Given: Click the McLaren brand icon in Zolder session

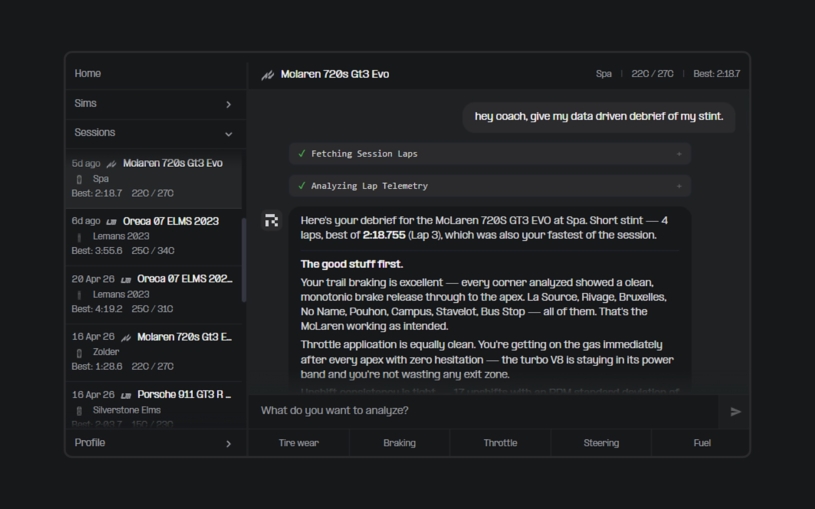Looking at the screenshot, I should pos(126,338).
